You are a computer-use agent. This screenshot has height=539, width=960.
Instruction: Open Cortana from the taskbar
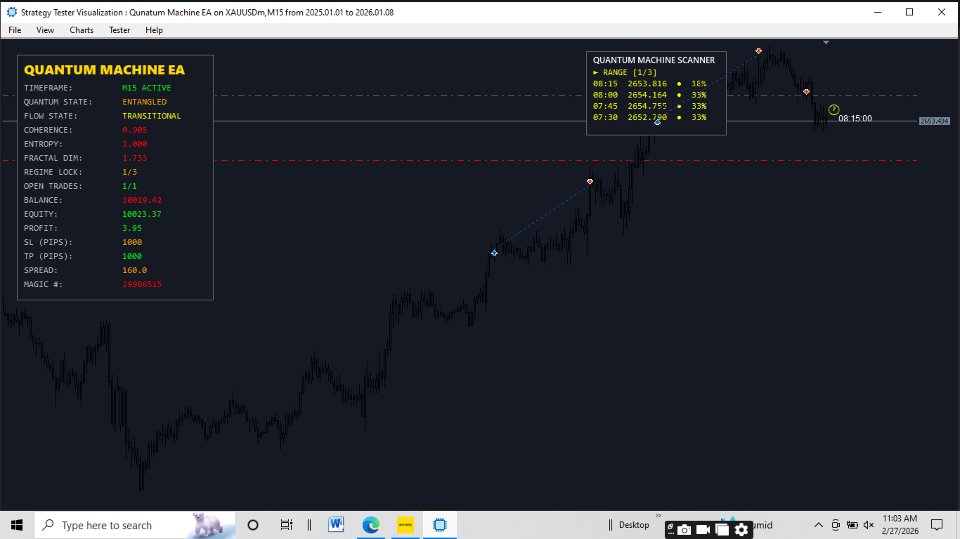[x=252, y=525]
